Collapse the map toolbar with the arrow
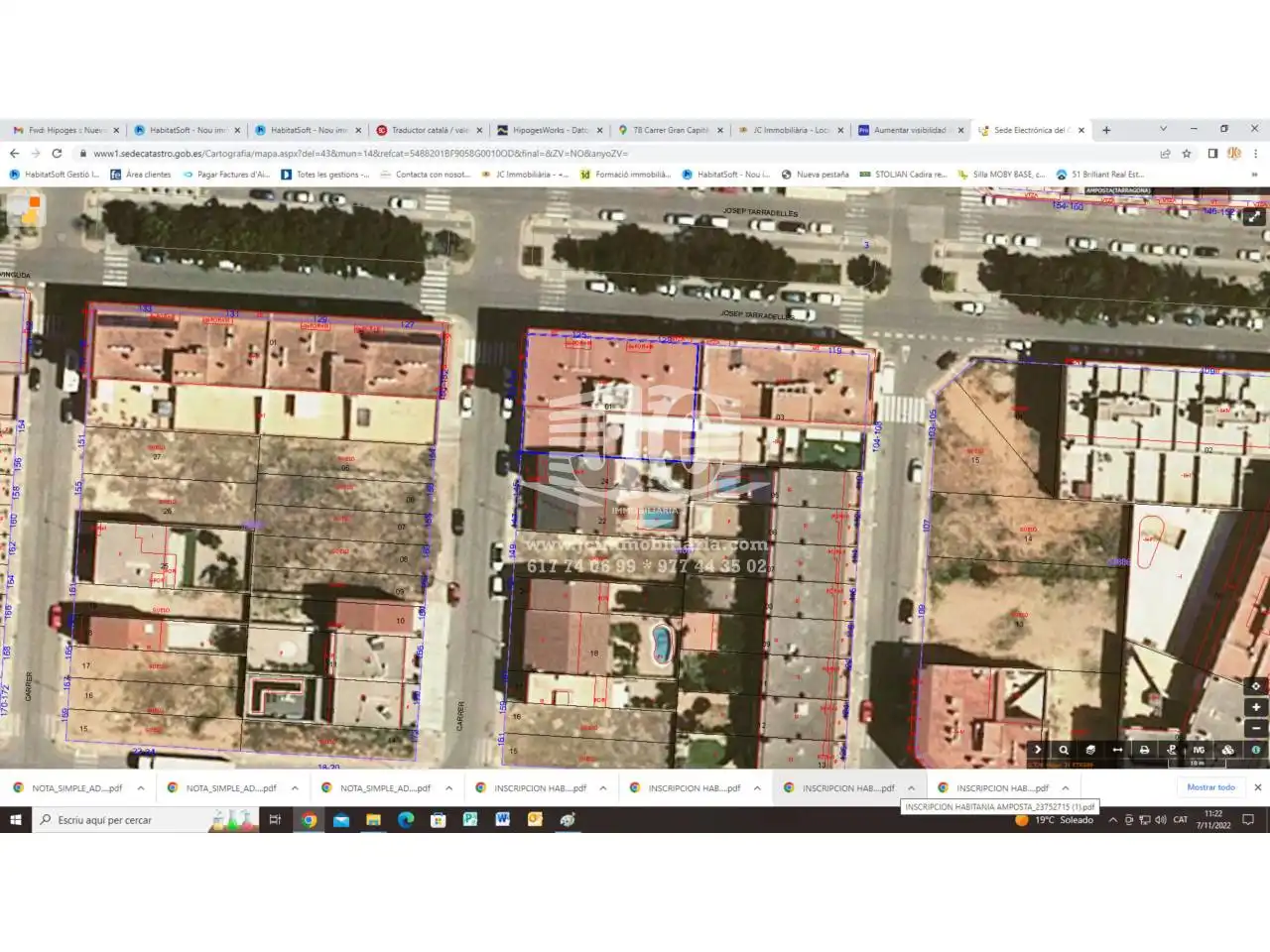The height and width of the screenshot is (952, 1270). click(x=1038, y=750)
